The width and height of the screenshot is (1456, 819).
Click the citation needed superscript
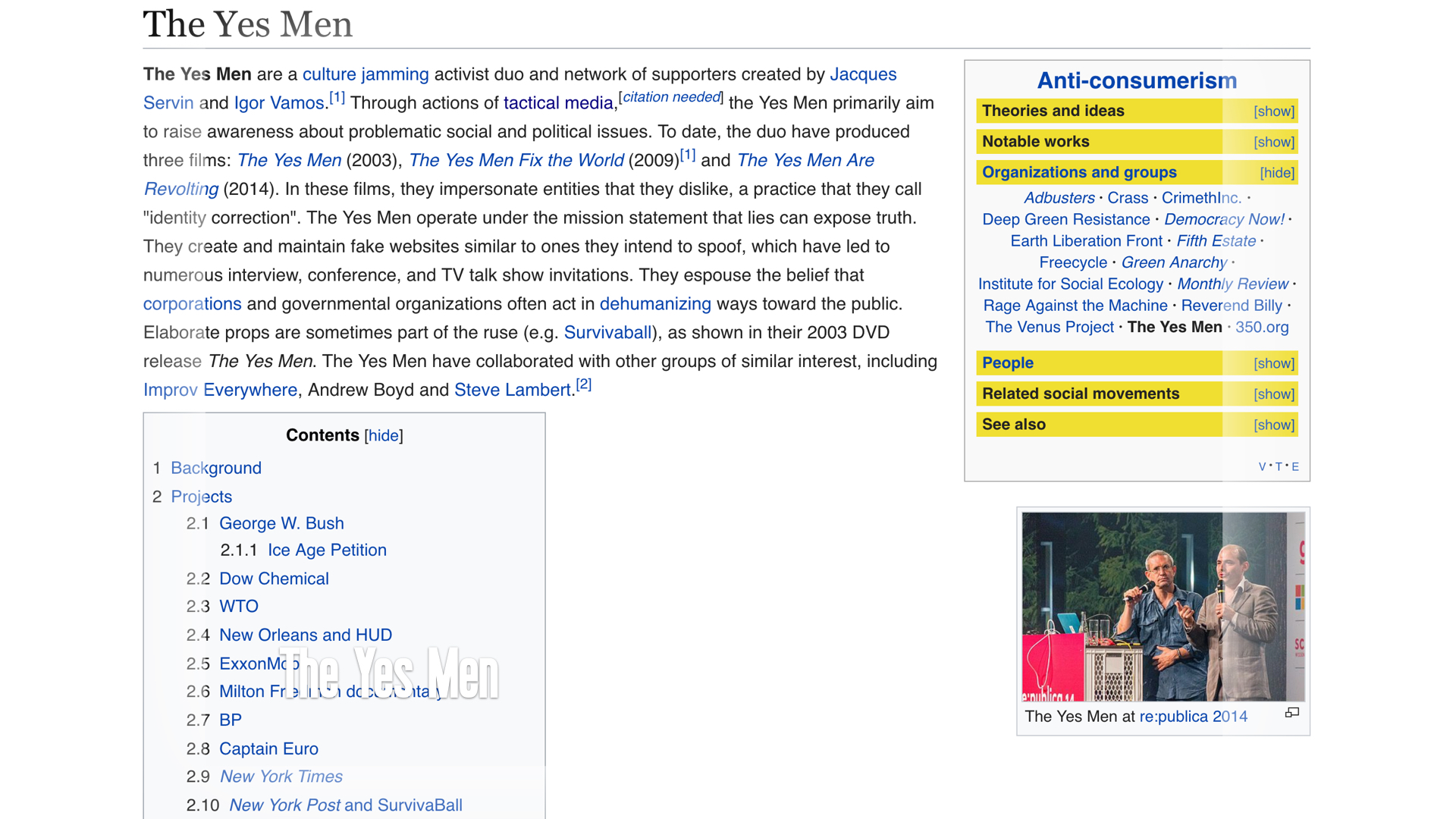click(x=671, y=97)
